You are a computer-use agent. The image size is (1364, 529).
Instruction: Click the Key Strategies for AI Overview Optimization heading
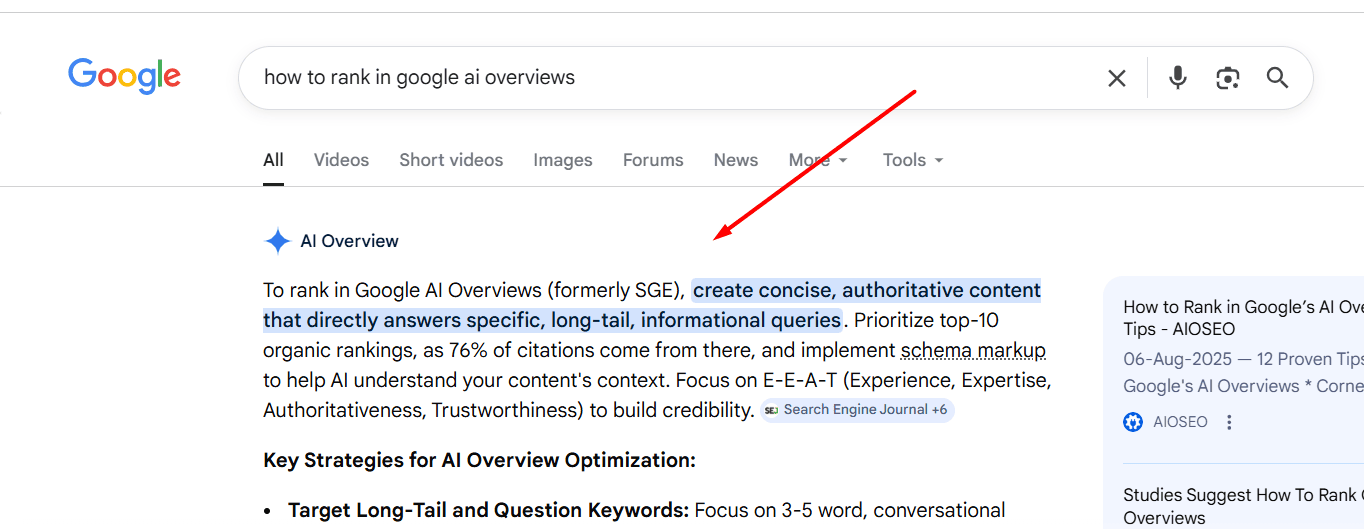coord(479,460)
